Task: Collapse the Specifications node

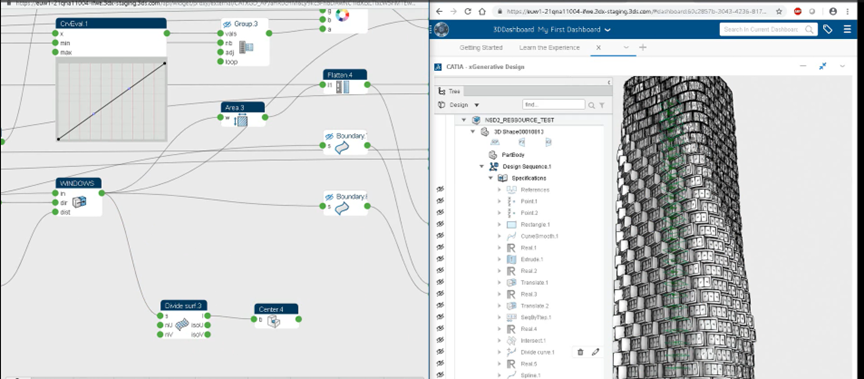Action: point(490,178)
